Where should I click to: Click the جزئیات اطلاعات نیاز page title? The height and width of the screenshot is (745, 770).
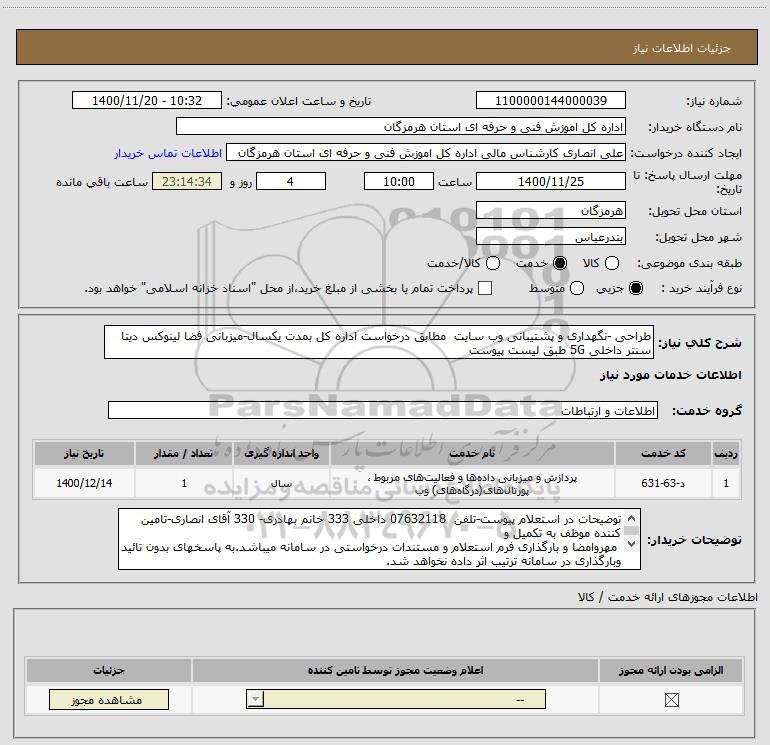[x=682, y=48]
